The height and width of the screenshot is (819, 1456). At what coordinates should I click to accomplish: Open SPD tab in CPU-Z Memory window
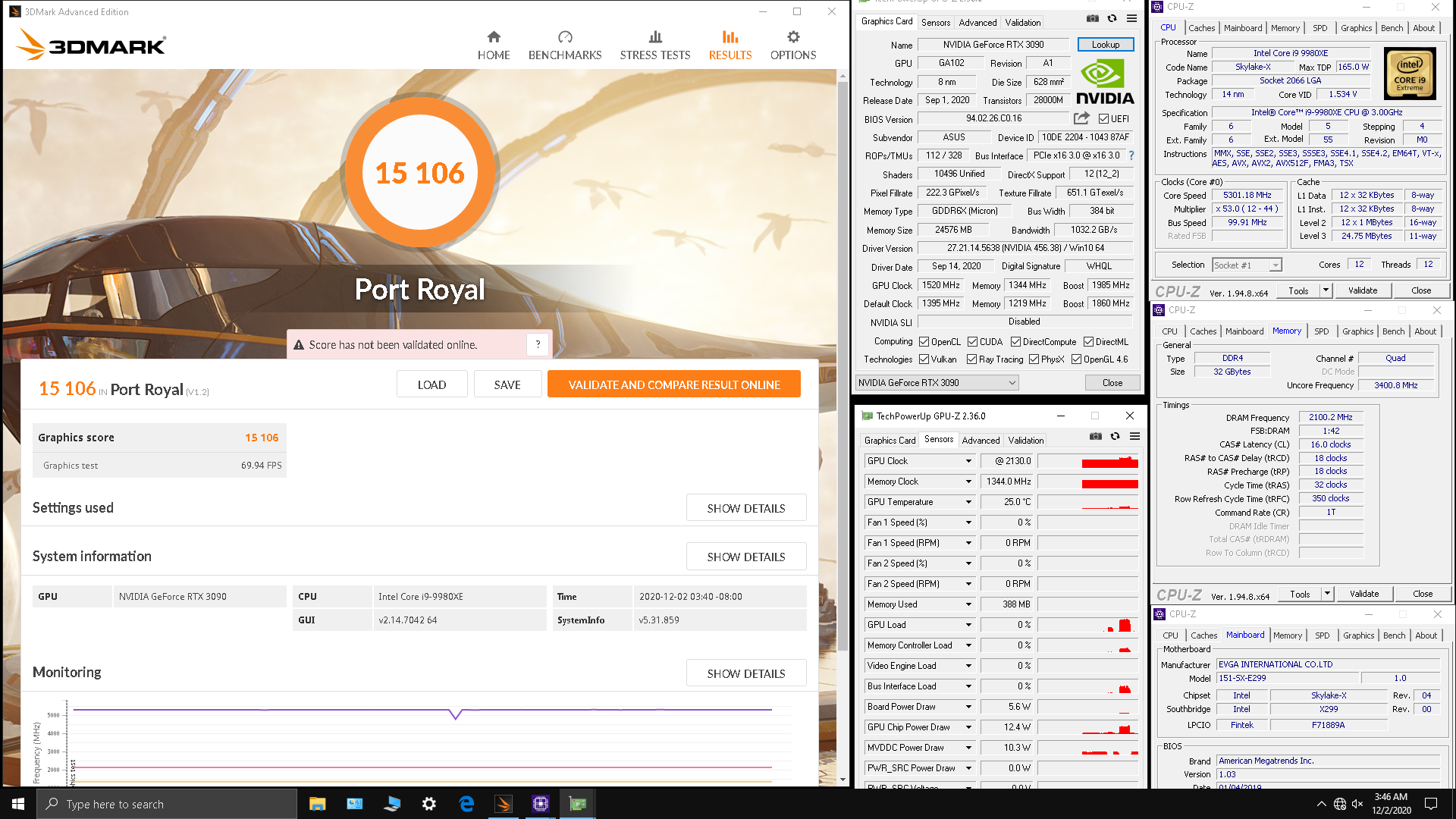[x=1322, y=331]
